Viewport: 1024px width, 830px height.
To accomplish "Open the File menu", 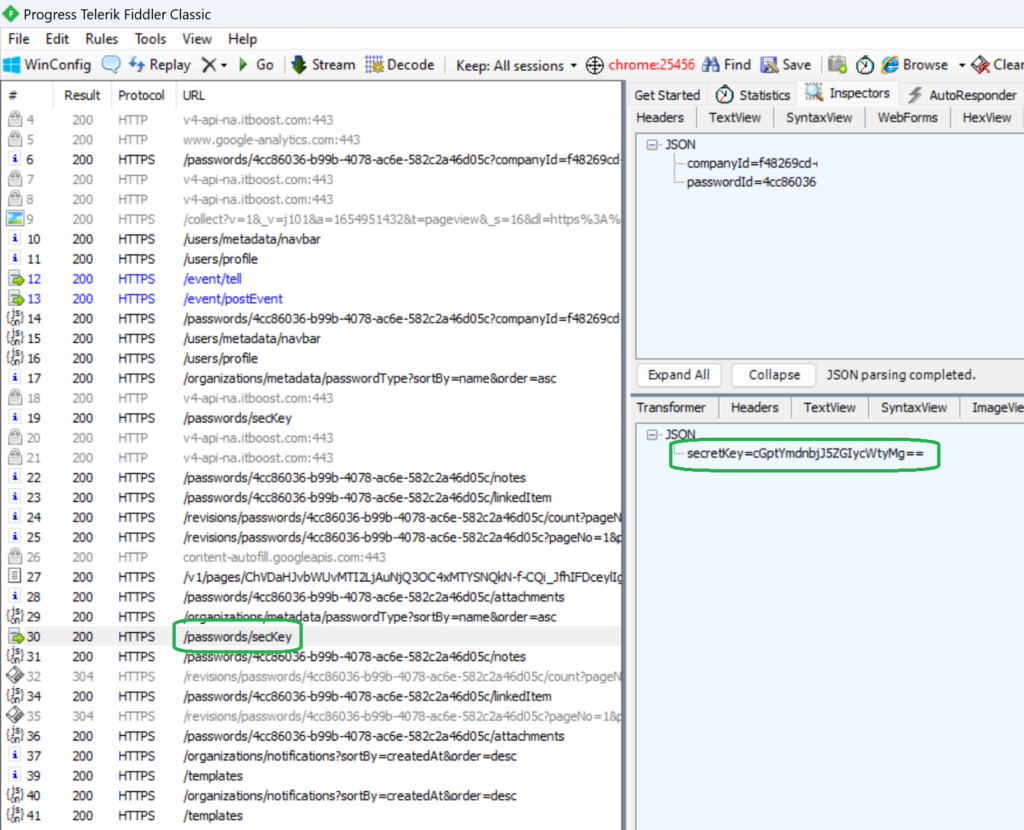I will click(x=19, y=39).
